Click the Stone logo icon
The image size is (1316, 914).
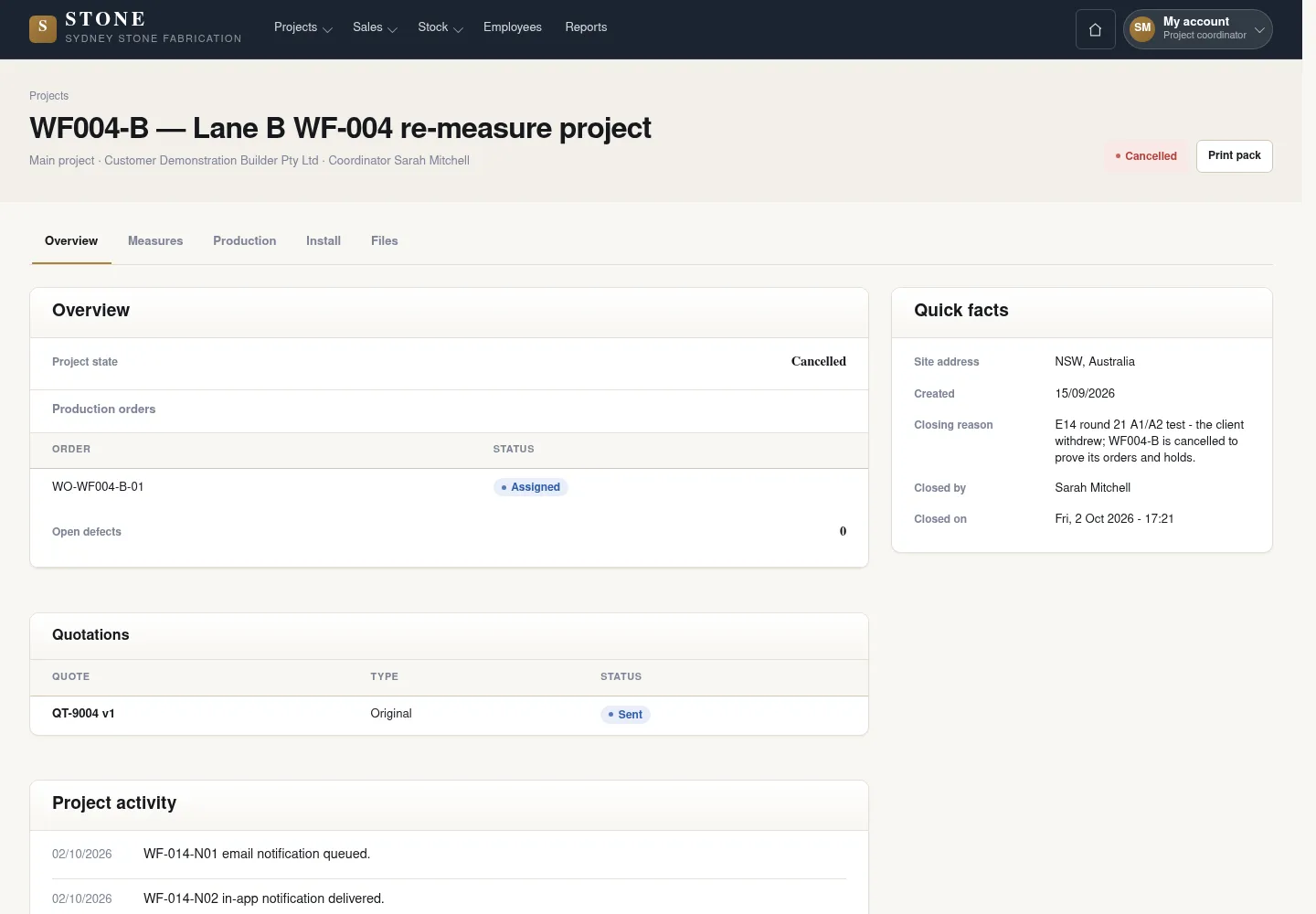pyautogui.click(x=43, y=29)
